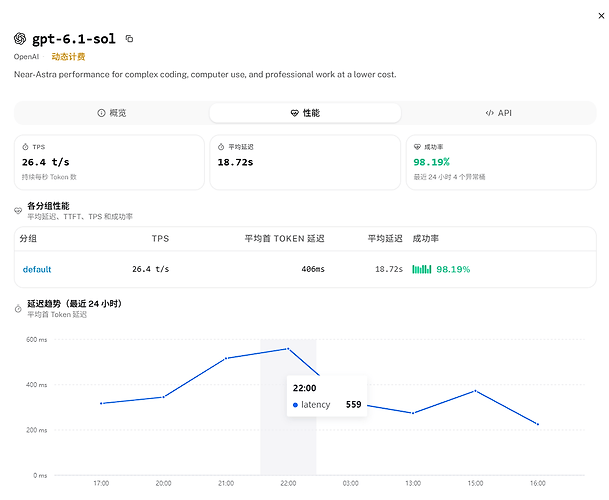Click the 延迟趋势 section clock icon
Image resolution: width=609 pixels, height=500 pixels.
18,309
